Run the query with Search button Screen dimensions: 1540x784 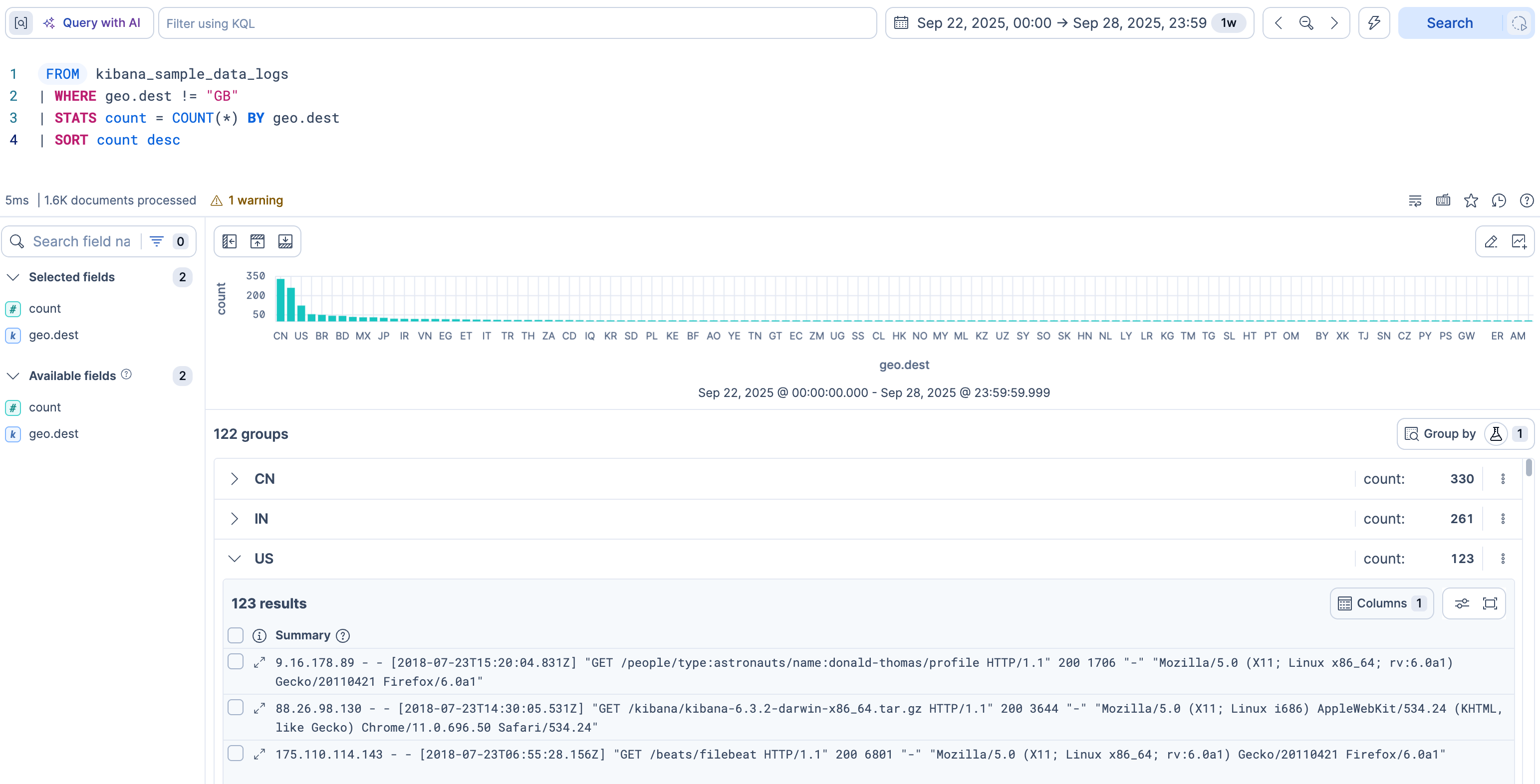[x=1450, y=23]
